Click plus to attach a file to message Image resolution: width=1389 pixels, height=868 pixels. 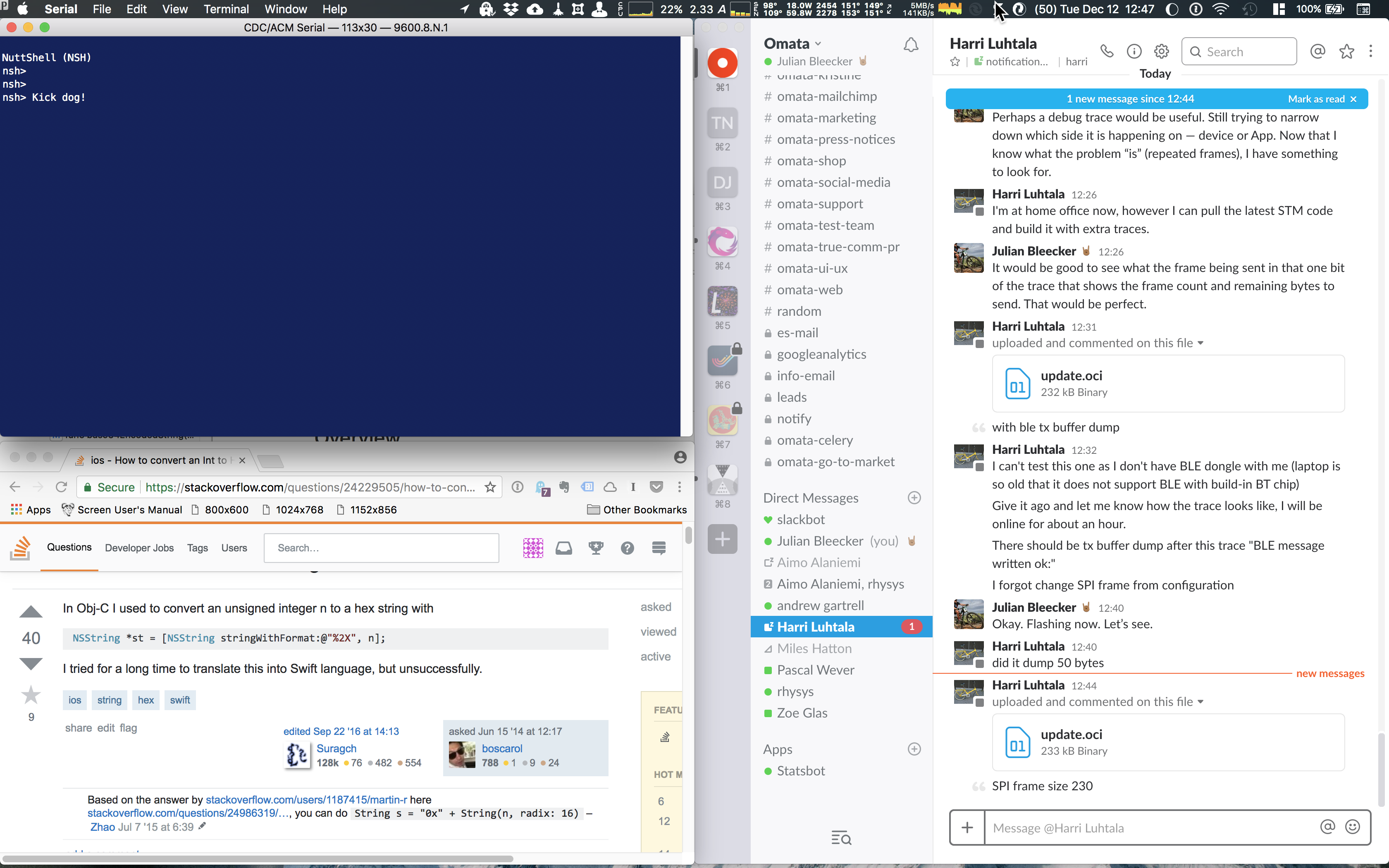point(967,827)
